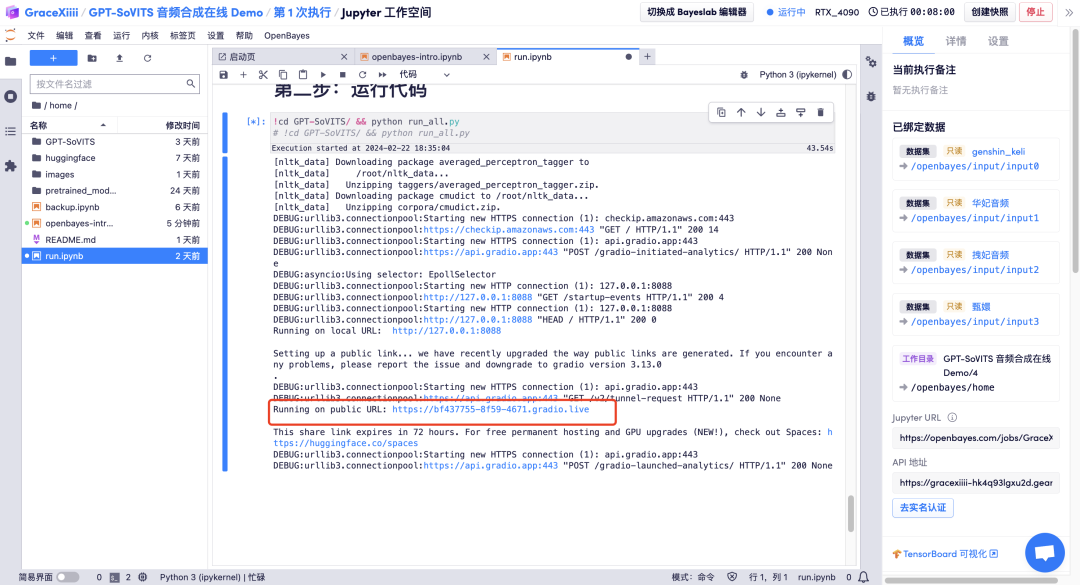
Task: Show running terminals and kernels panel
Action: pyautogui.click(x=10, y=96)
